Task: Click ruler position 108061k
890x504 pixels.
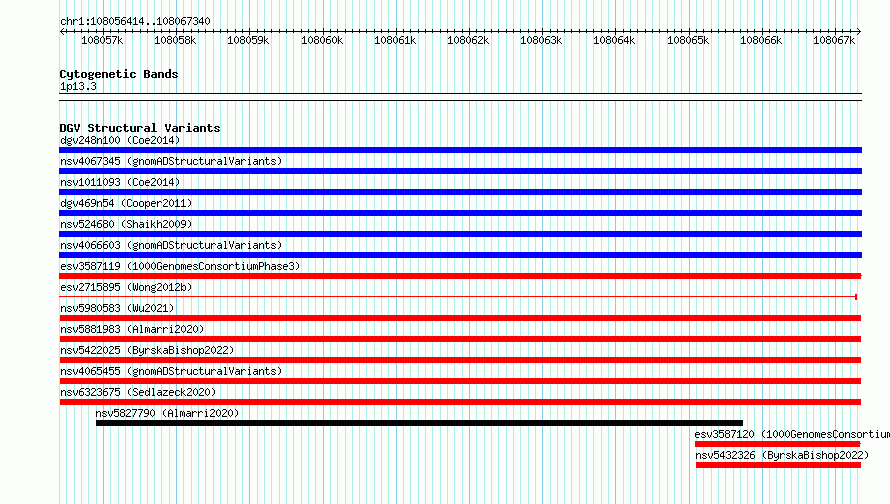Action: [395, 40]
